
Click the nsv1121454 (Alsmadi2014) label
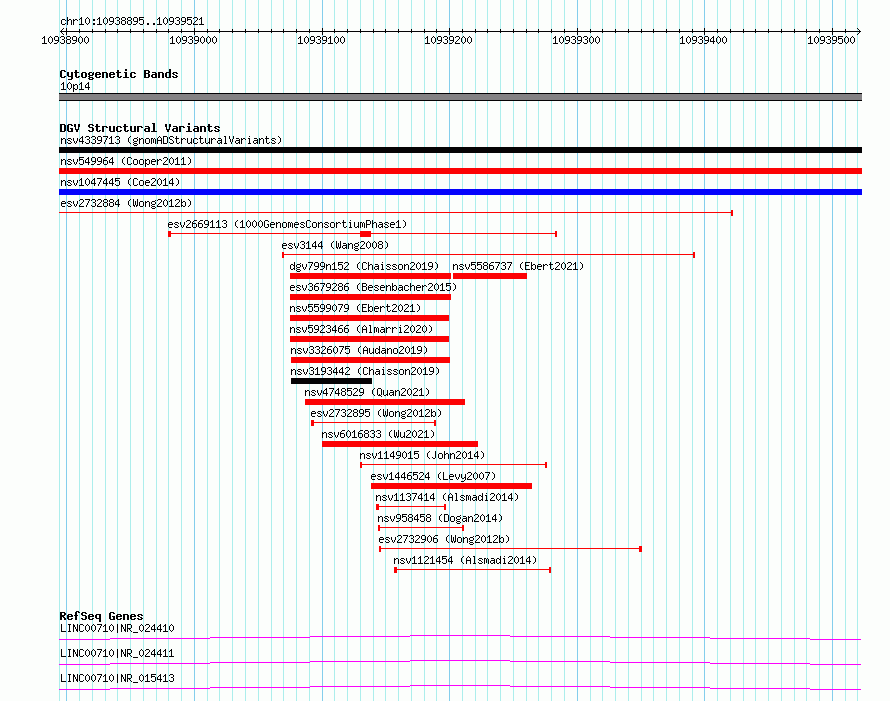point(465,560)
